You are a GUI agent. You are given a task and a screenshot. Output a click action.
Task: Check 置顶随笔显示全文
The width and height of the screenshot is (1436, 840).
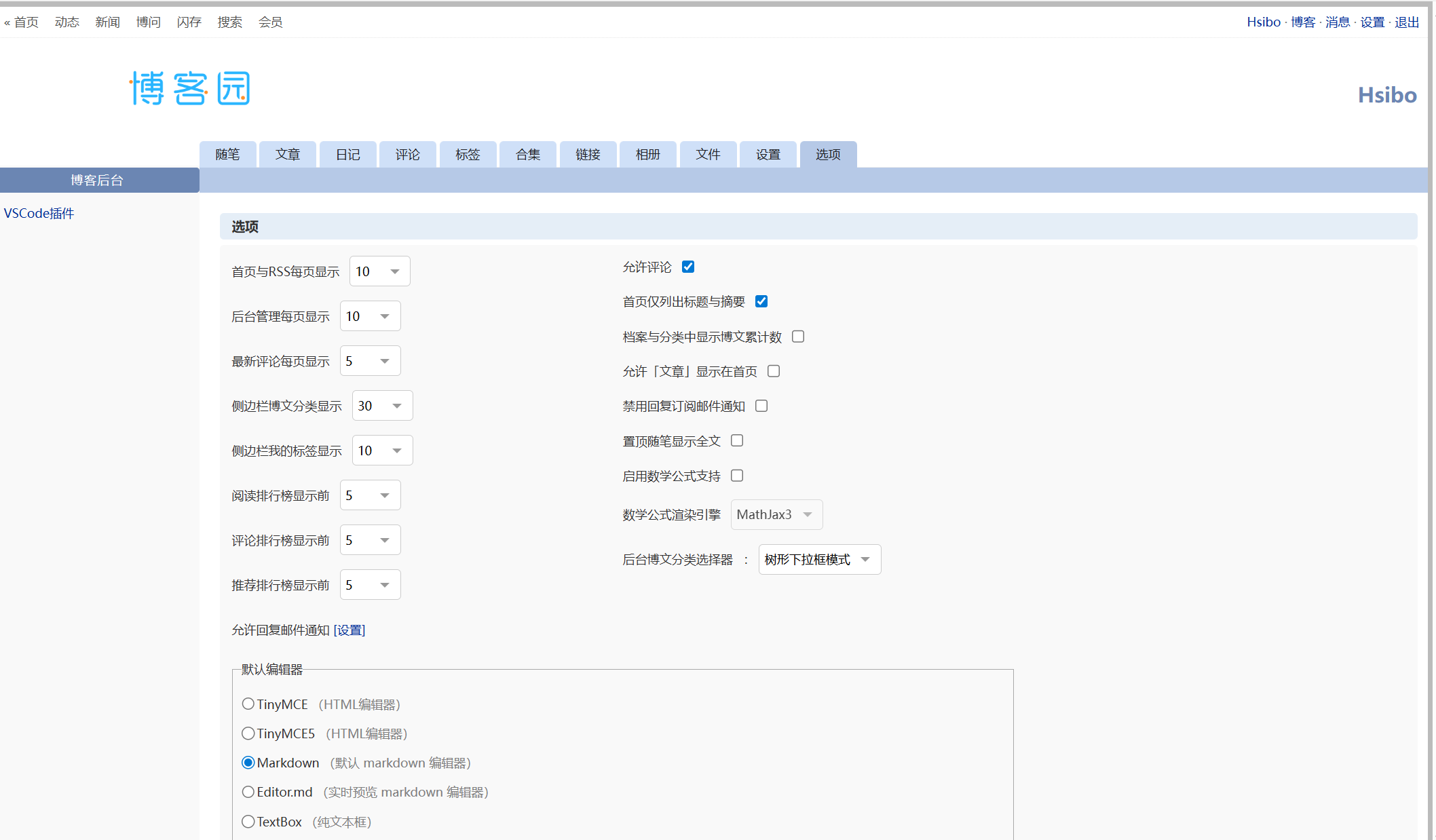tap(738, 440)
